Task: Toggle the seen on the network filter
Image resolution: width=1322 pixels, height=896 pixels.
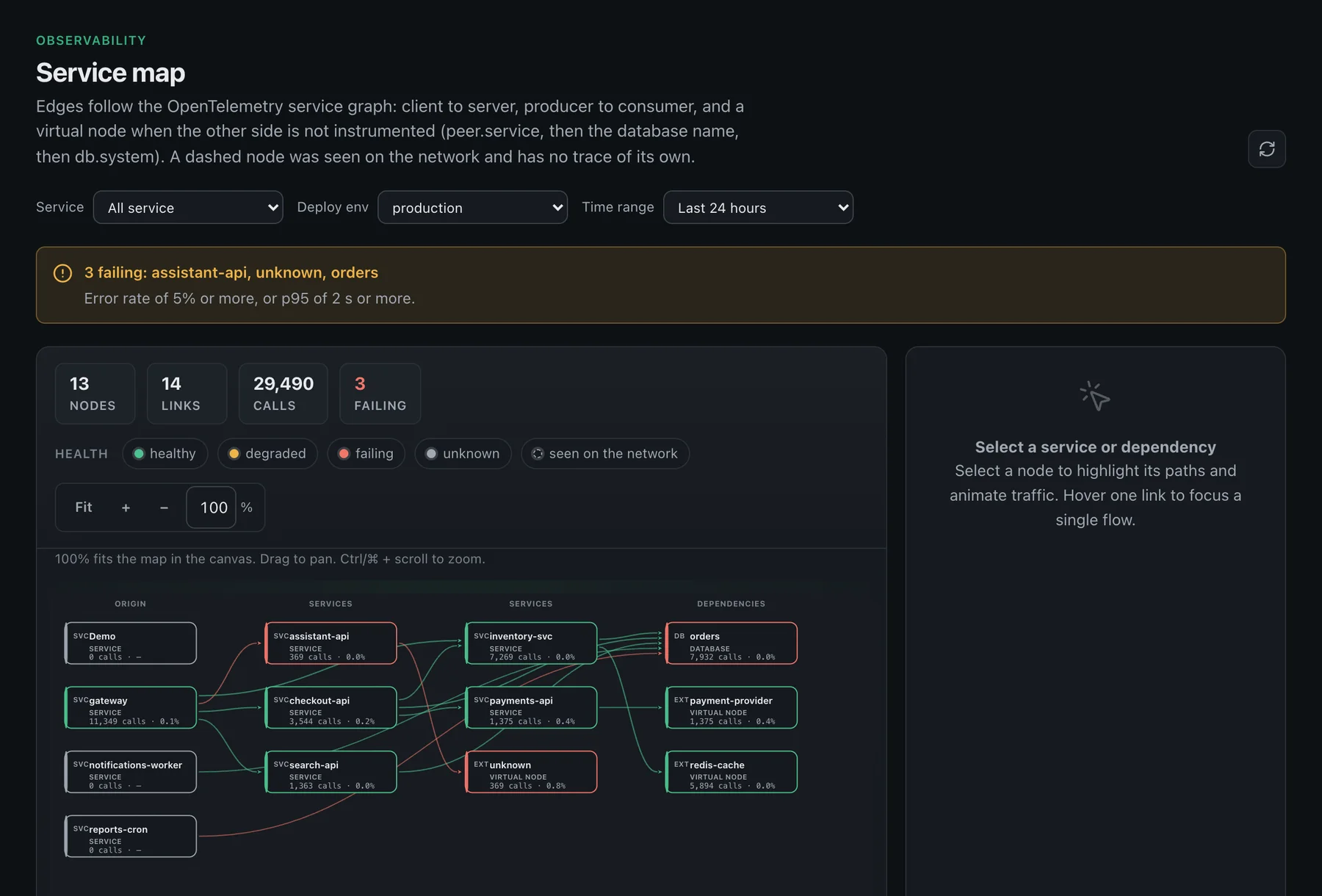Action: 605,454
